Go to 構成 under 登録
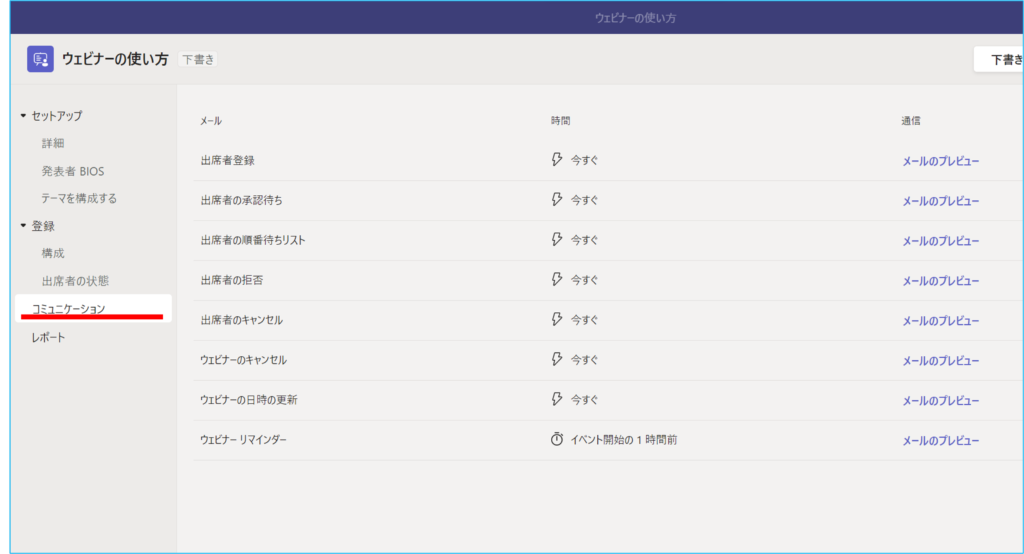 (x=53, y=254)
